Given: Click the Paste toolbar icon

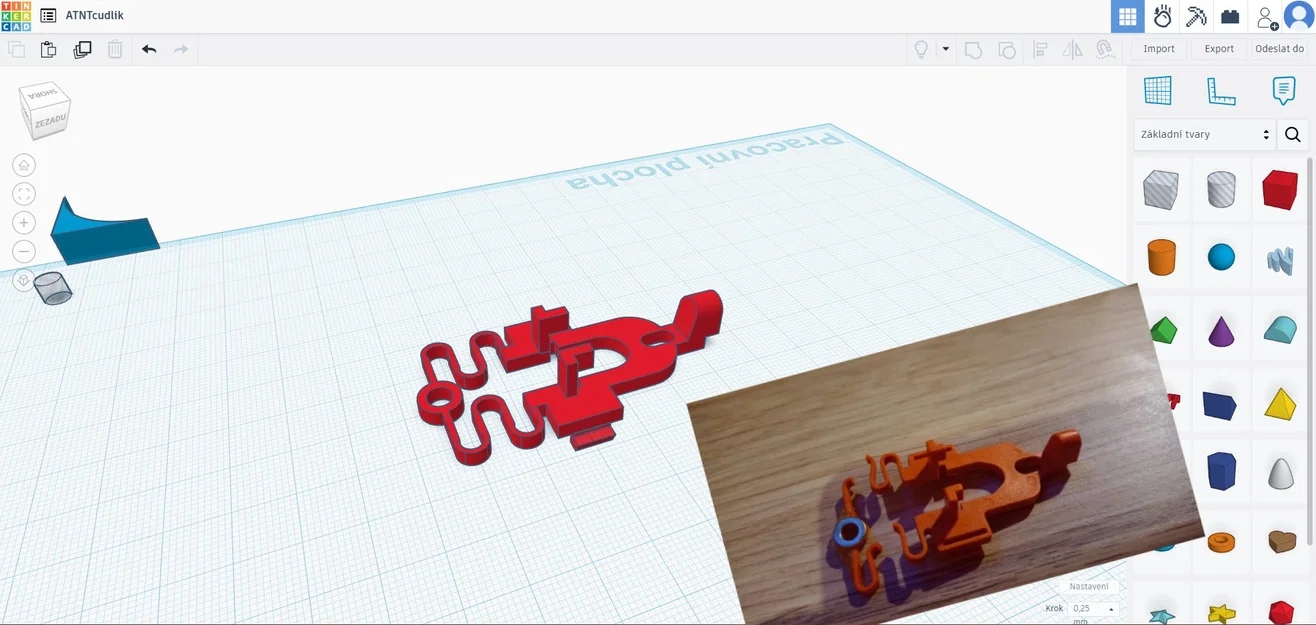Looking at the screenshot, I should pos(48,49).
